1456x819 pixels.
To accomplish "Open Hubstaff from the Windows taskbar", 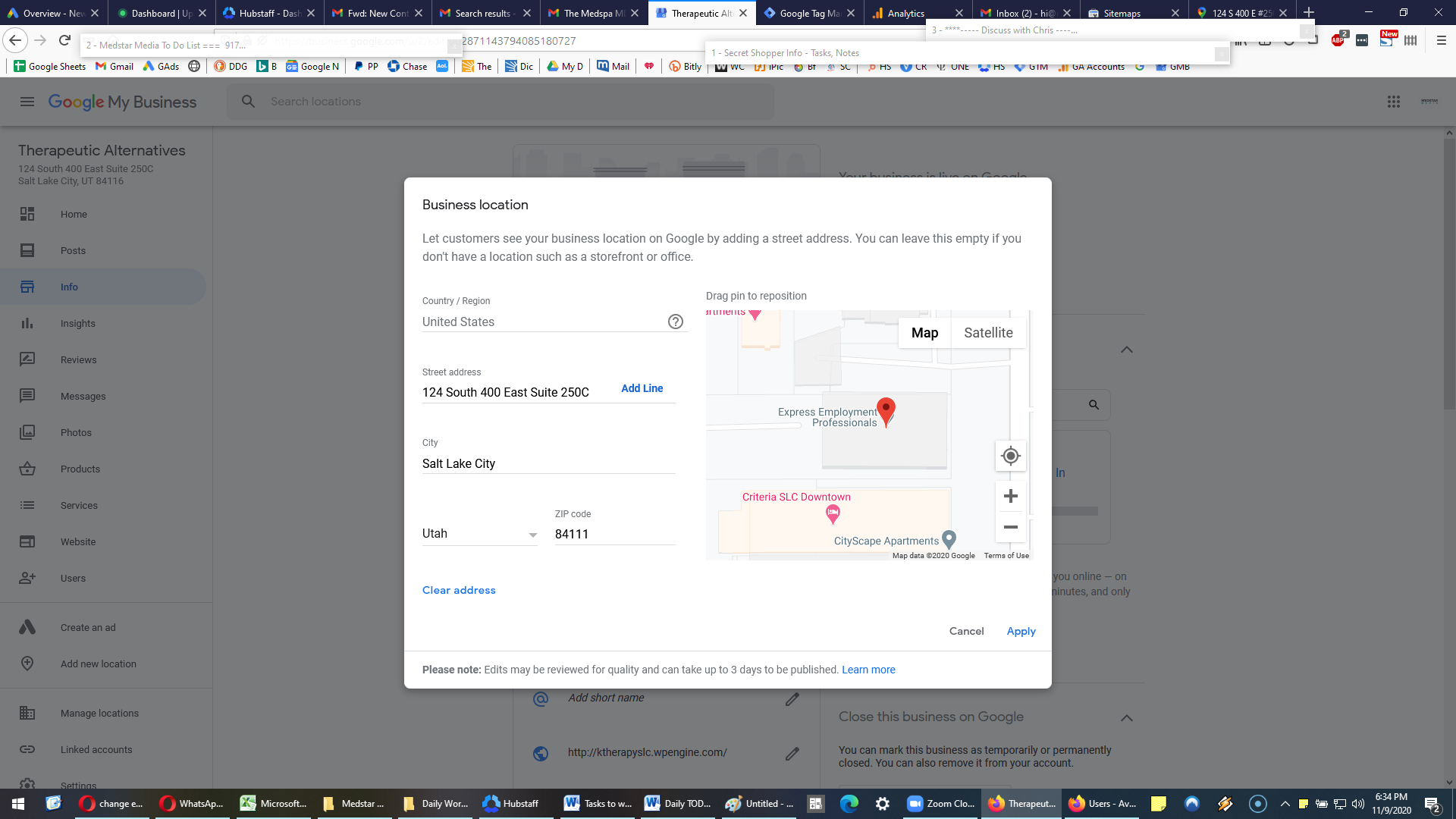I will pyautogui.click(x=510, y=804).
